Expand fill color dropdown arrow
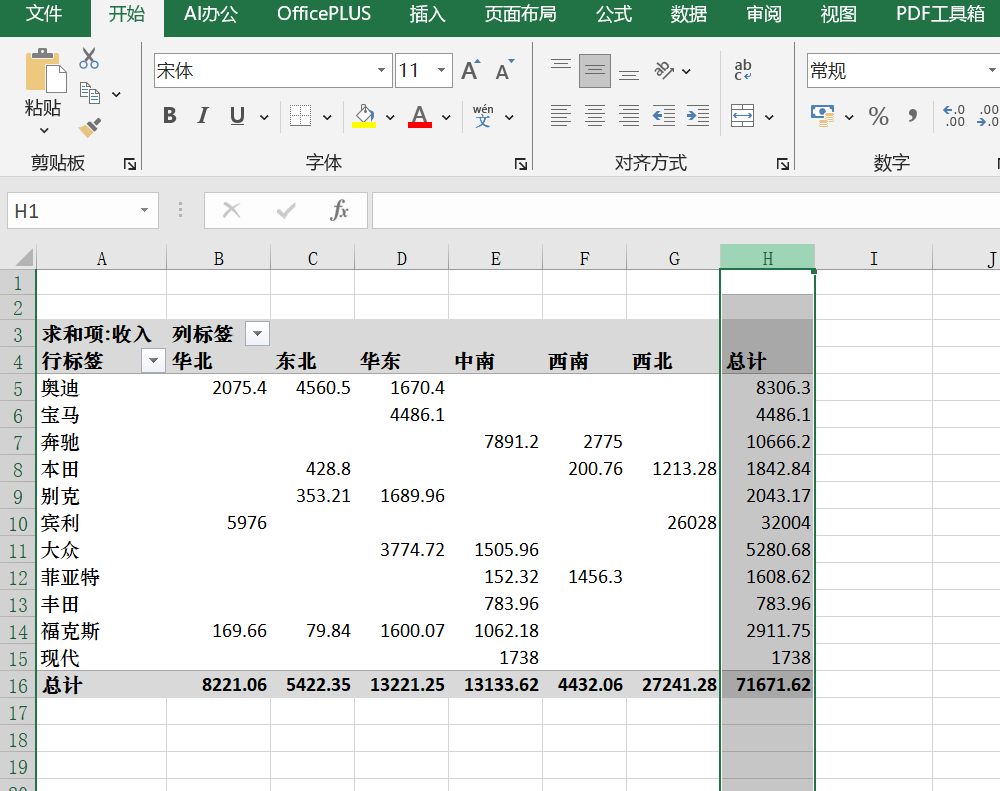 pyautogui.click(x=390, y=117)
